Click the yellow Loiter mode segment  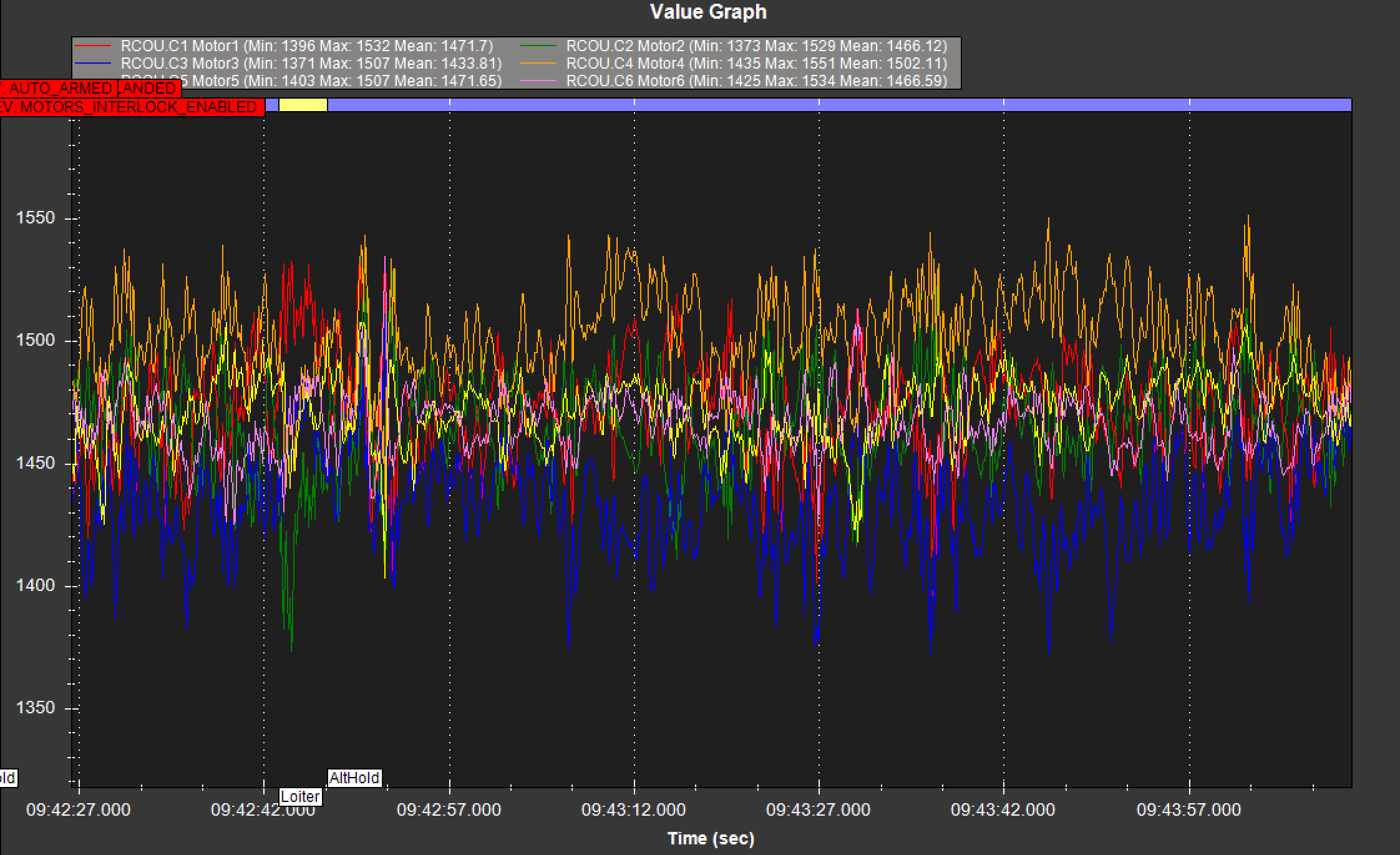click(303, 105)
